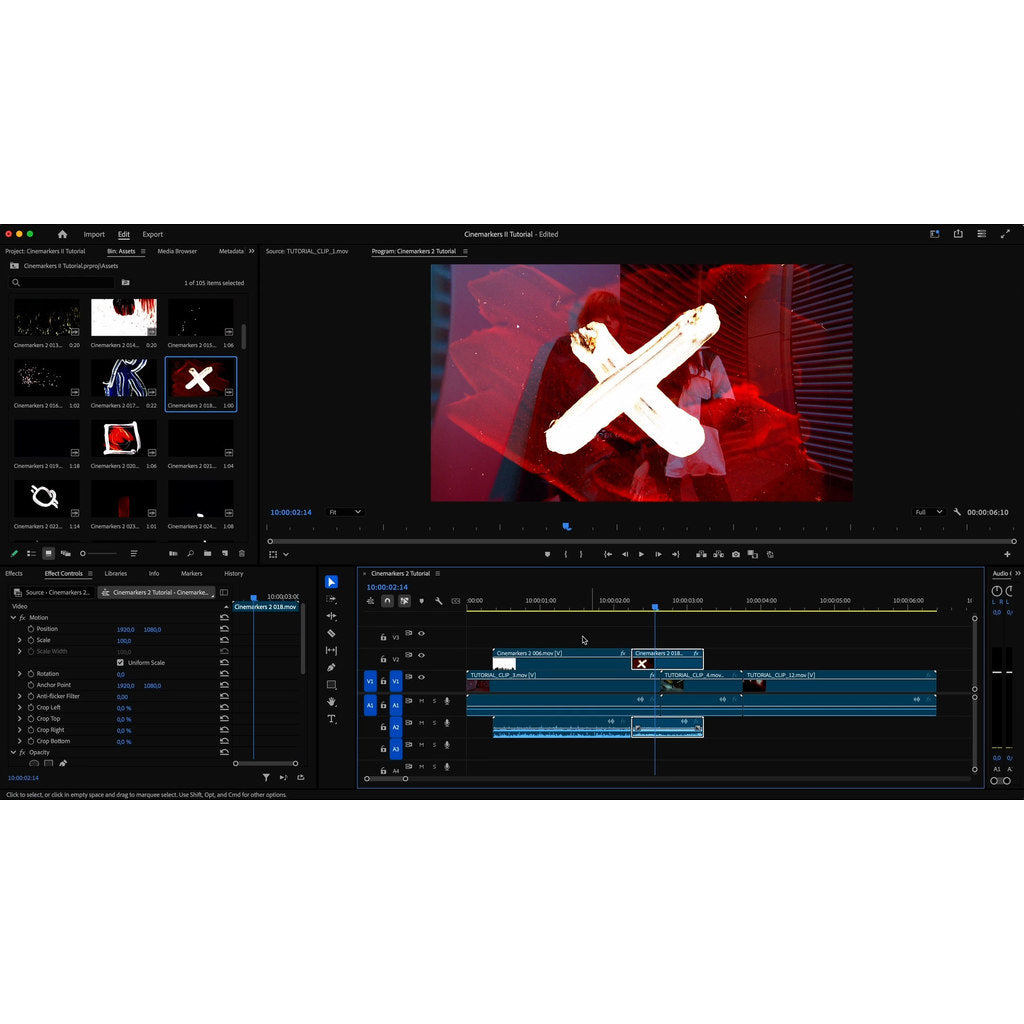1024x1024 pixels.
Task: Select the Razor tool
Action: 331,633
